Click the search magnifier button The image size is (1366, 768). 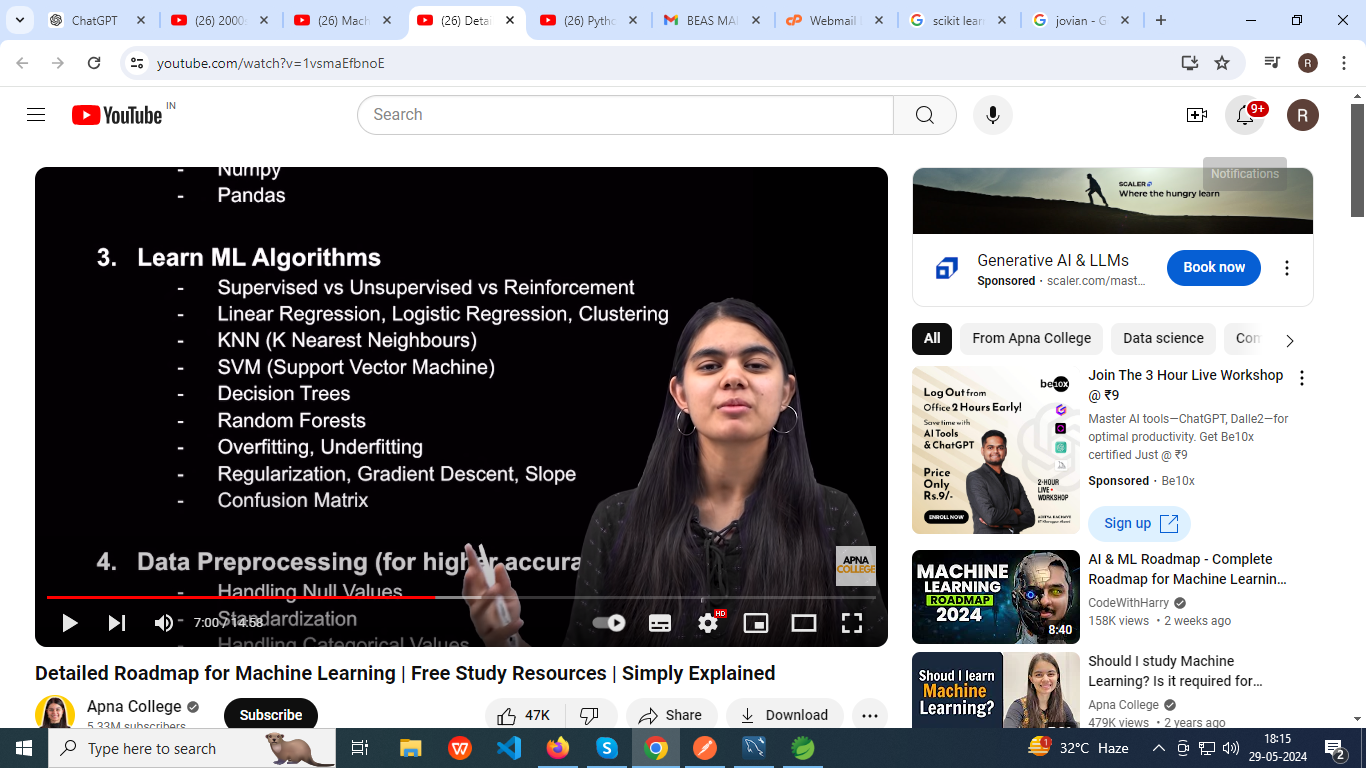click(x=925, y=115)
